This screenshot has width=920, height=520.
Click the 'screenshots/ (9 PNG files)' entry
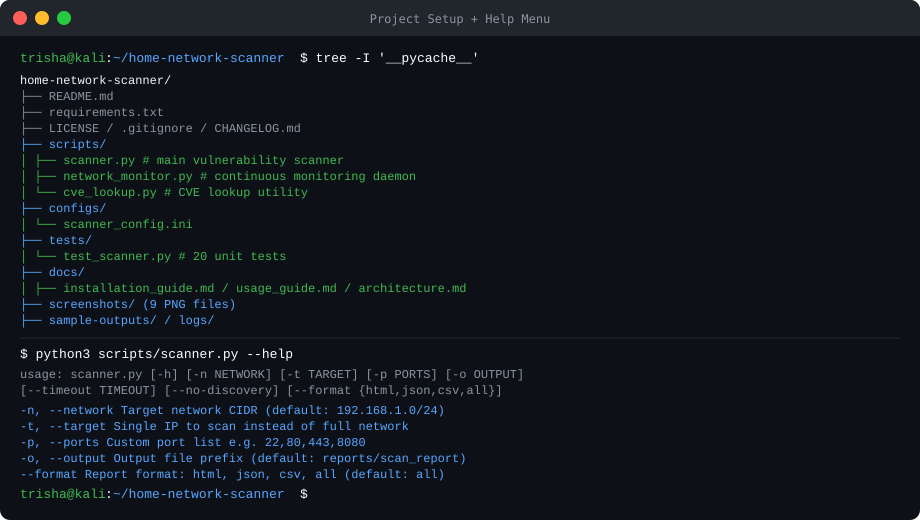tap(142, 304)
